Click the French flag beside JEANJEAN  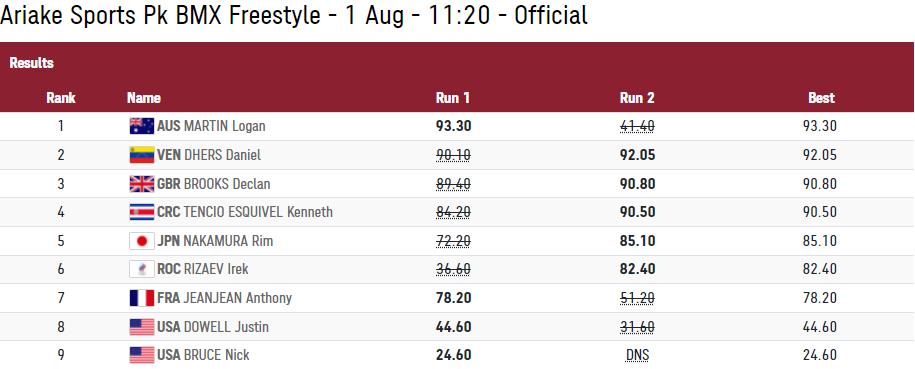[142, 298]
